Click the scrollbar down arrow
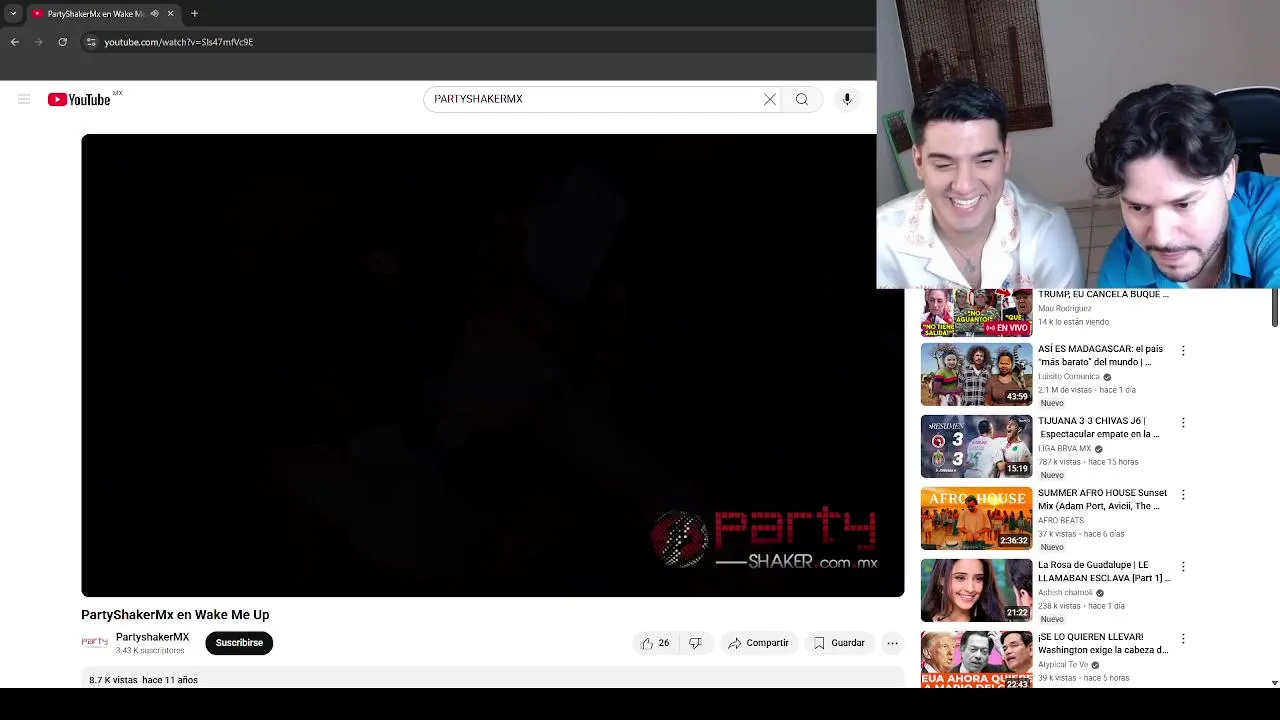 point(1274,683)
